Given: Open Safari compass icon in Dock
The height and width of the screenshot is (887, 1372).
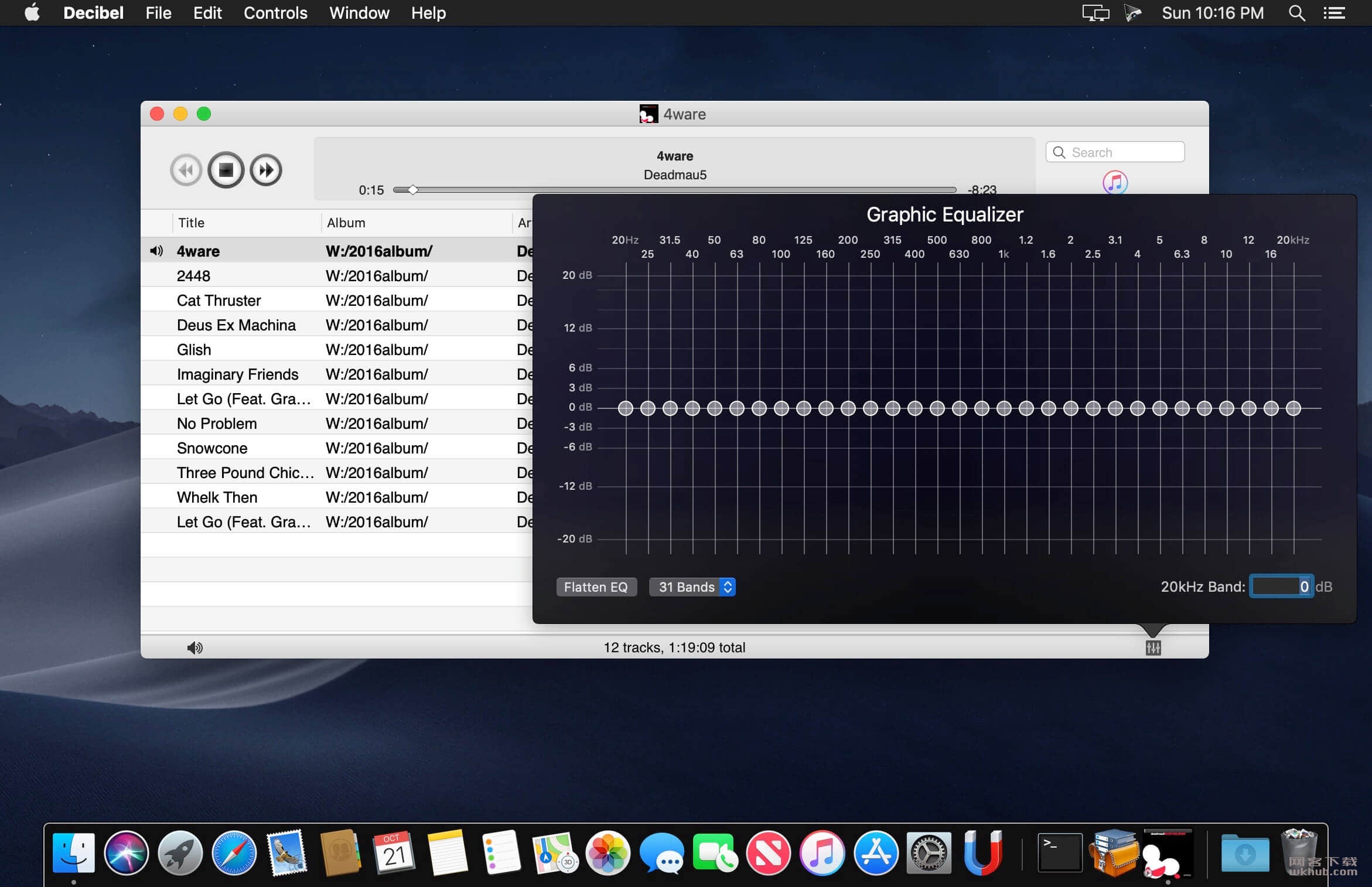Looking at the screenshot, I should [x=234, y=852].
